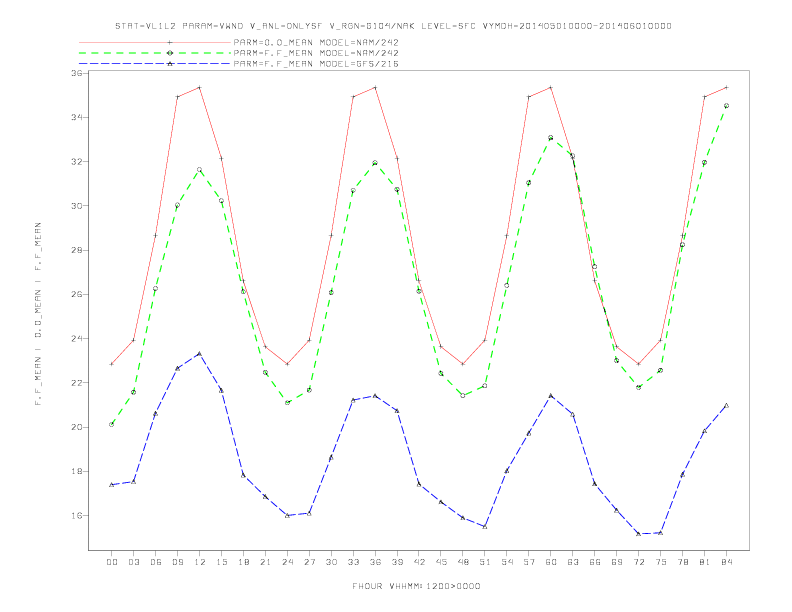This screenshot has width=792, height=612.
Task: Click green circle data point at forecast hour 60
Action: (x=551, y=137)
